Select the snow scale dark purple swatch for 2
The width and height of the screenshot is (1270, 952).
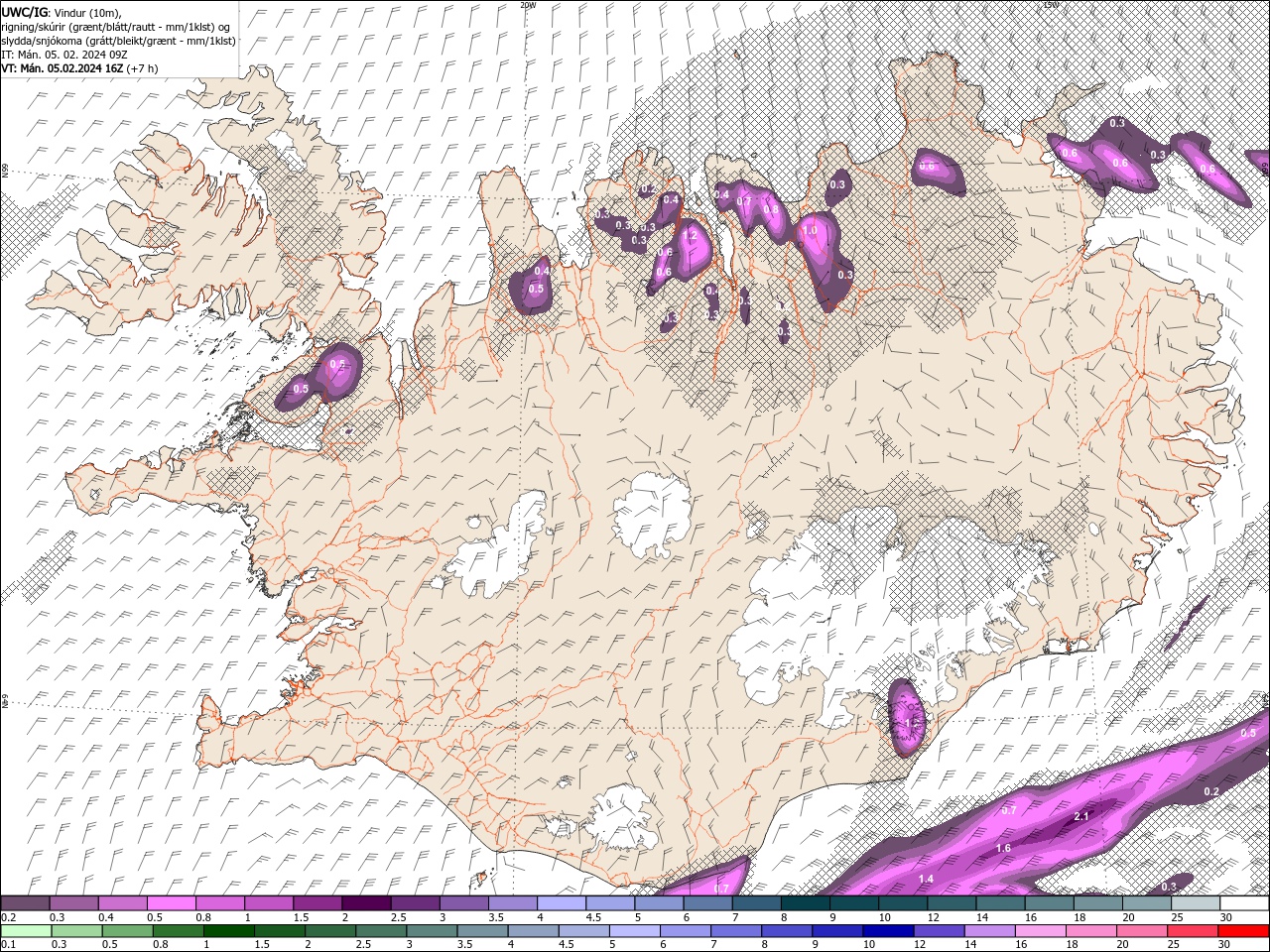click(367, 903)
